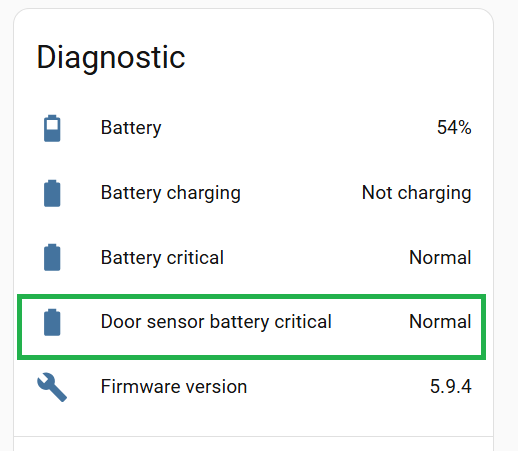This screenshot has height=451, width=518.
Task: Click the highlighted Door sensor row
Action: click(251, 327)
